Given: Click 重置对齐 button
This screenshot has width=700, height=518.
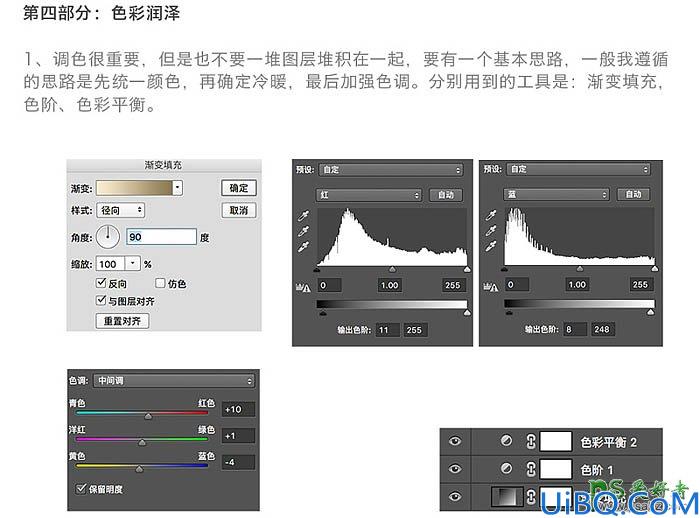Looking at the screenshot, I should point(122,321).
